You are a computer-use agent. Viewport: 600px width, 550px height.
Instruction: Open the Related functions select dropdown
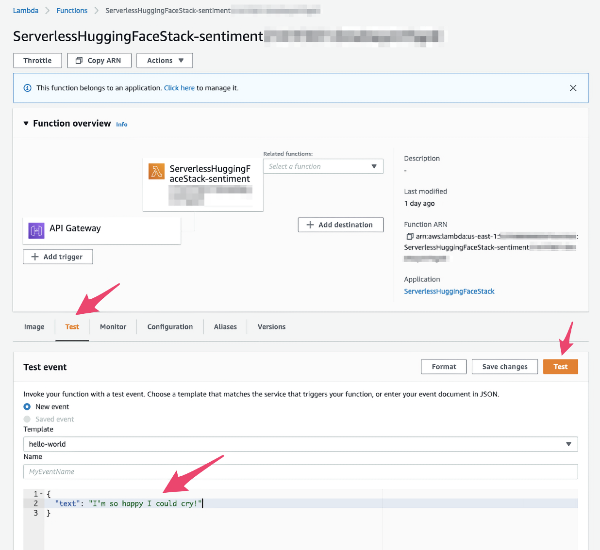point(323,166)
